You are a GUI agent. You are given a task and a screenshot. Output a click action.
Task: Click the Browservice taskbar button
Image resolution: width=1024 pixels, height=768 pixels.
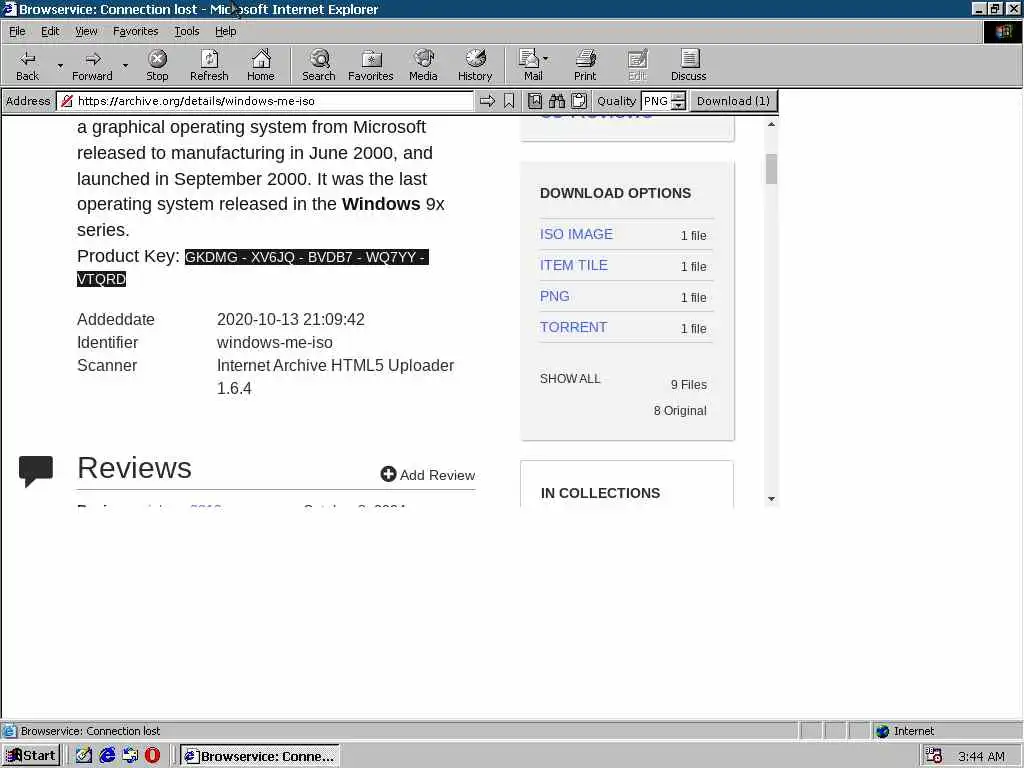click(260, 756)
